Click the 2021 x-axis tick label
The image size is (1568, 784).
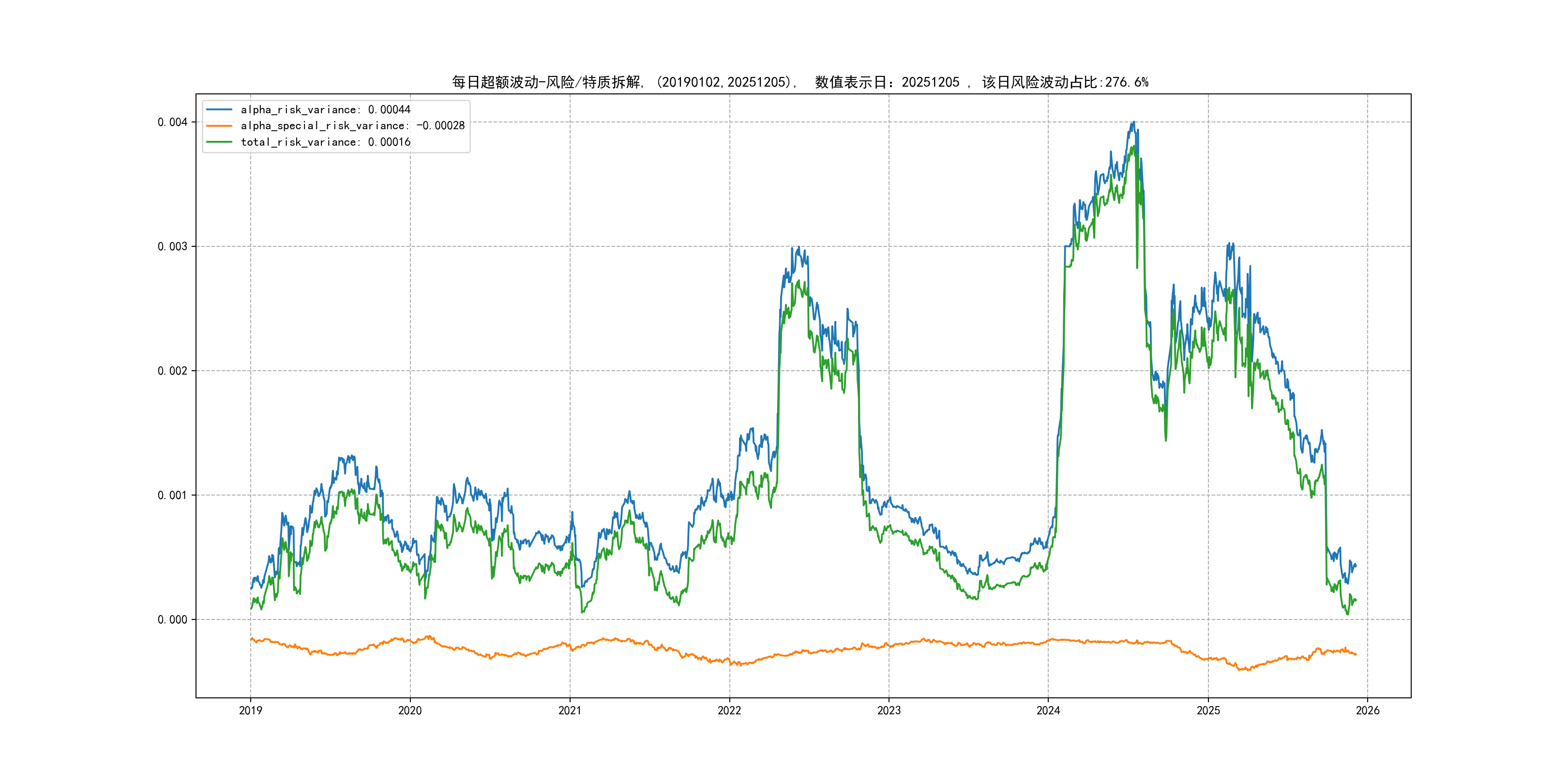point(570,710)
